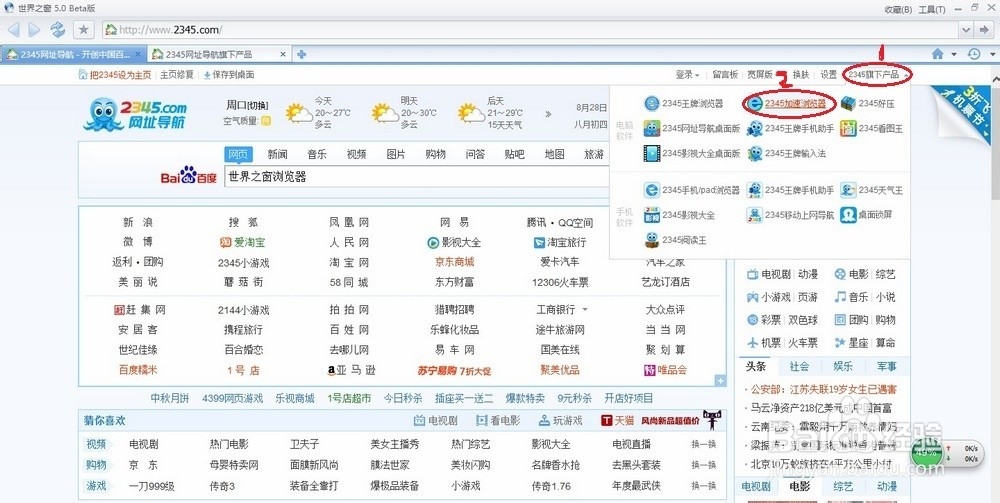Open the page 设置 link
This screenshot has height=503, width=1000.
coord(828,75)
